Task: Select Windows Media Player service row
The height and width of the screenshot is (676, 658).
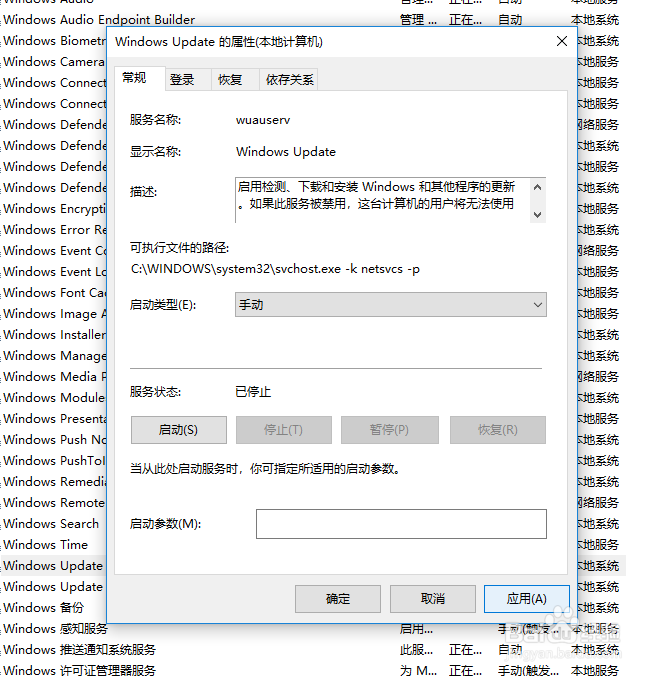Action: 54,377
